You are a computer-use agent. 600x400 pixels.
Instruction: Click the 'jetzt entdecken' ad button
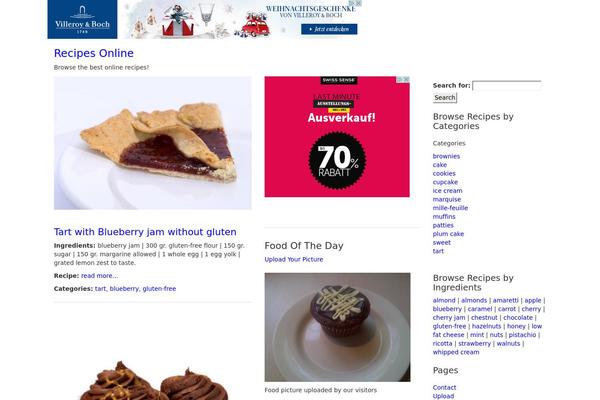coord(329,29)
